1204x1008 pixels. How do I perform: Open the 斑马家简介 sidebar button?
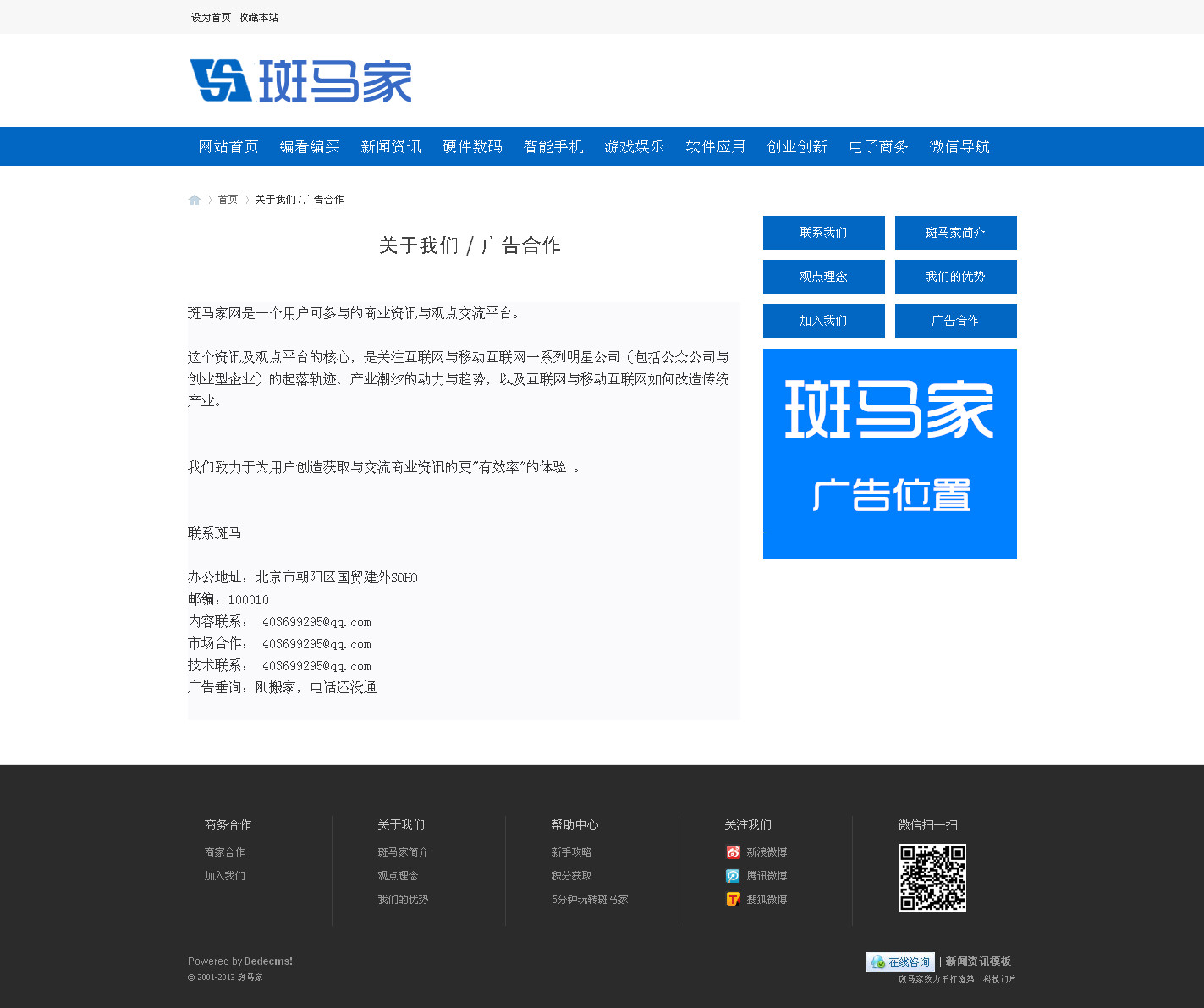(x=955, y=233)
